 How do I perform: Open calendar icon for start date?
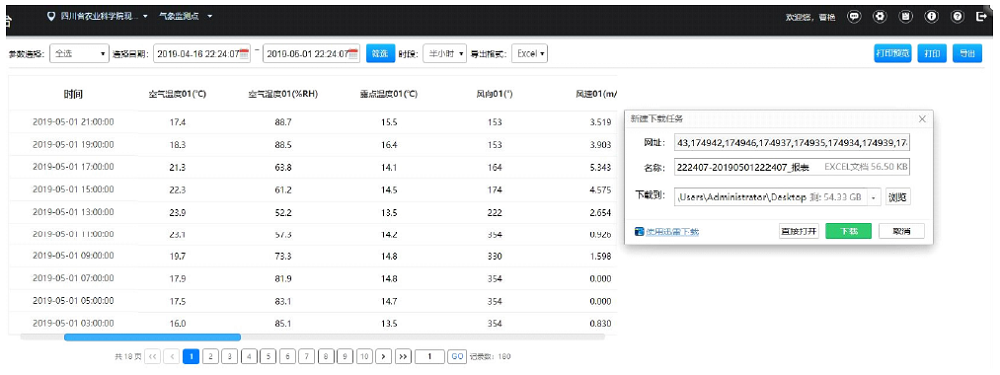point(244,54)
